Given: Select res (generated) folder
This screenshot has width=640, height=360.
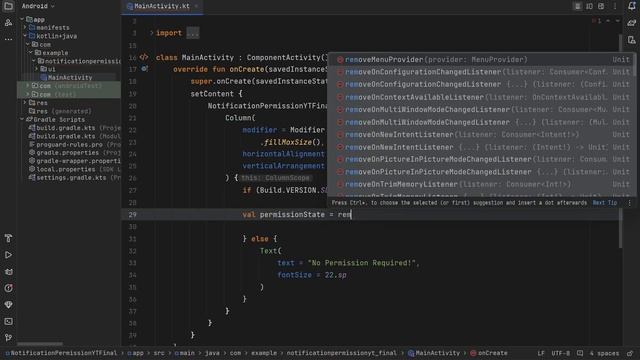Looking at the screenshot, I should (60, 111).
